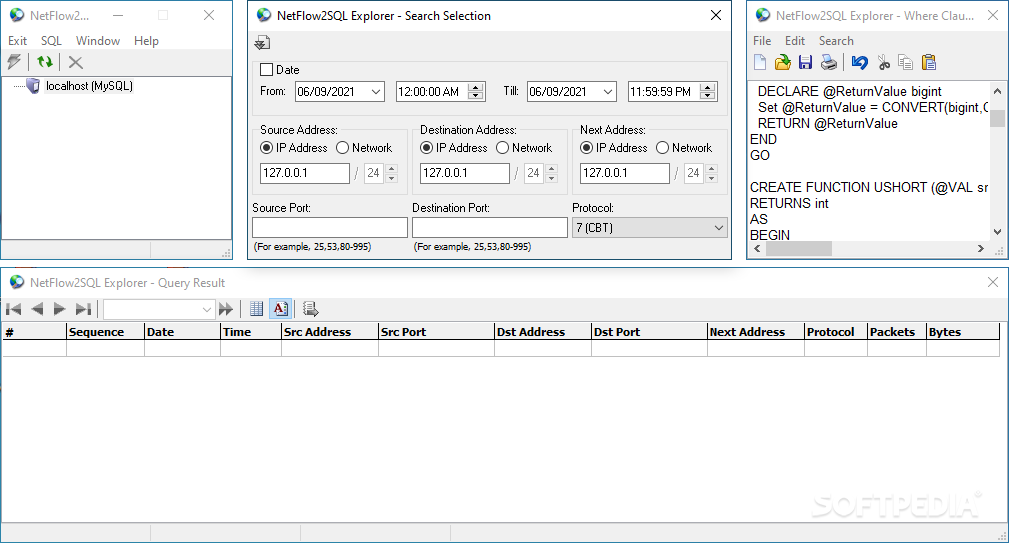Screen dimensions: 1009x543
Task: Click the Next Address column header
Action: (x=755, y=332)
